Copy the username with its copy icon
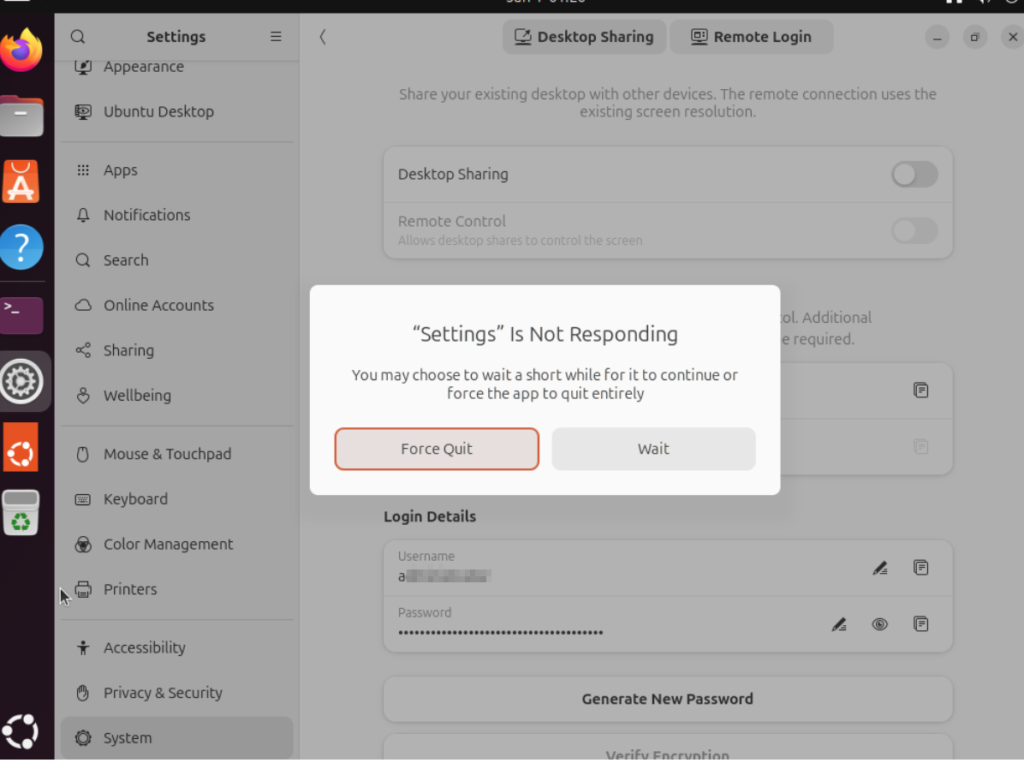 (x=921, y=568)
